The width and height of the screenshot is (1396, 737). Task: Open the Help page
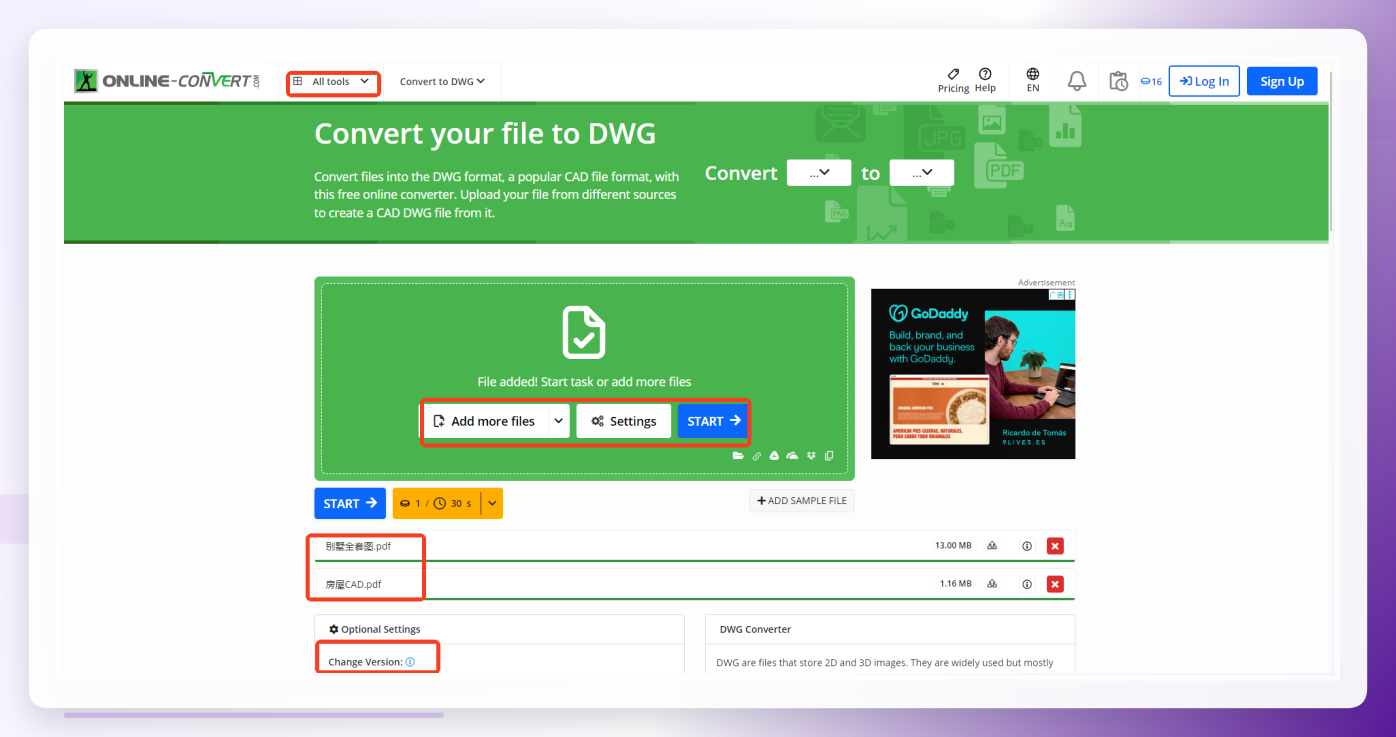click(985, 81)
